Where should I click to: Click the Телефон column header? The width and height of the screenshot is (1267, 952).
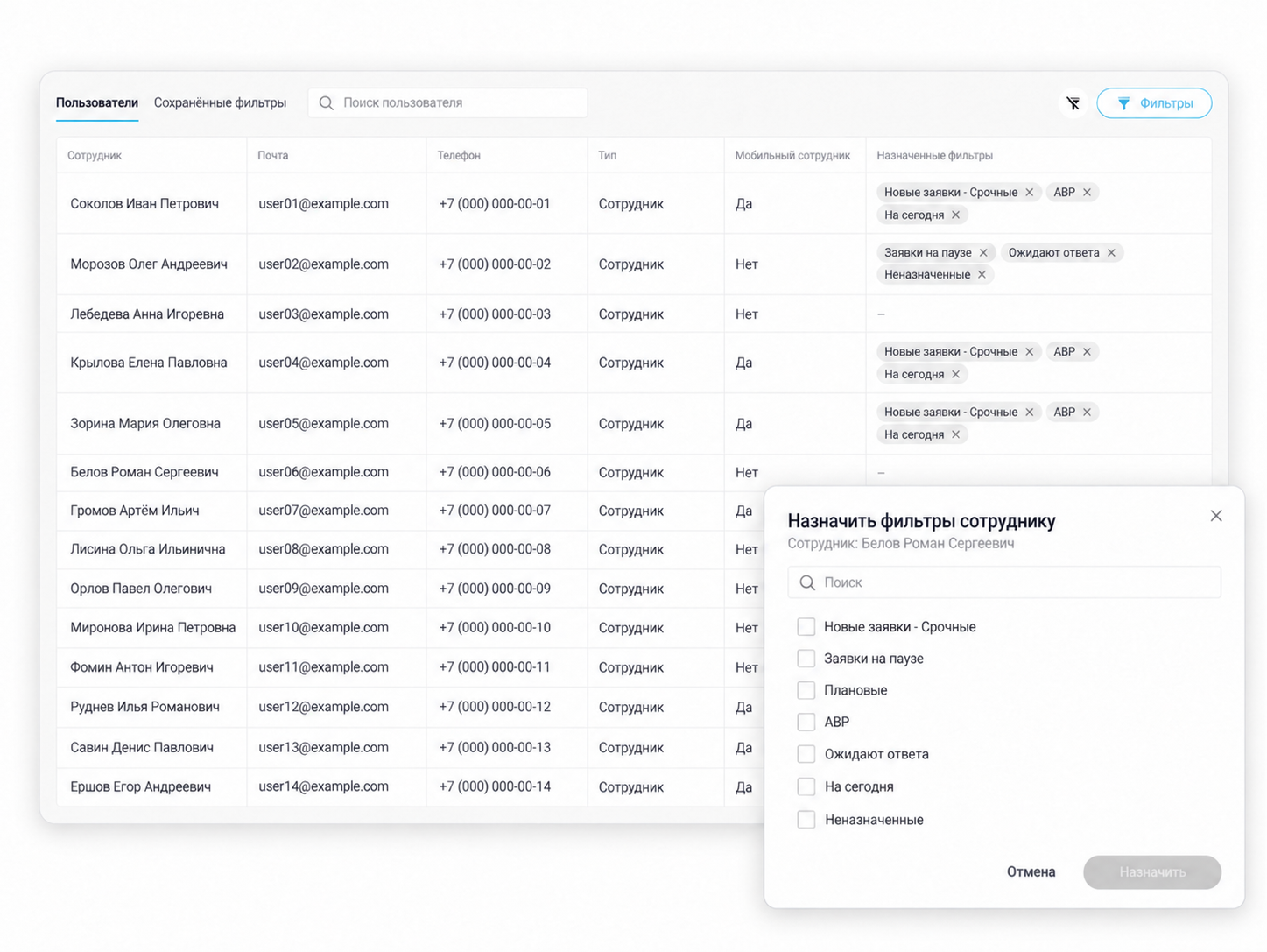click(459, 156)
